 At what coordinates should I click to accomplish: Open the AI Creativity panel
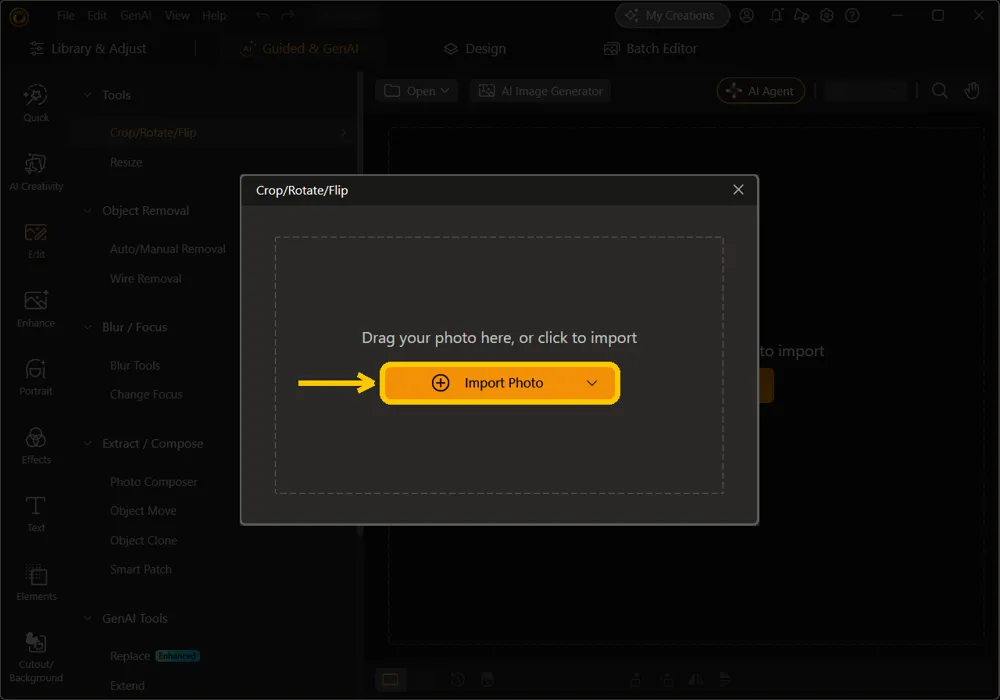click(36, 172)
